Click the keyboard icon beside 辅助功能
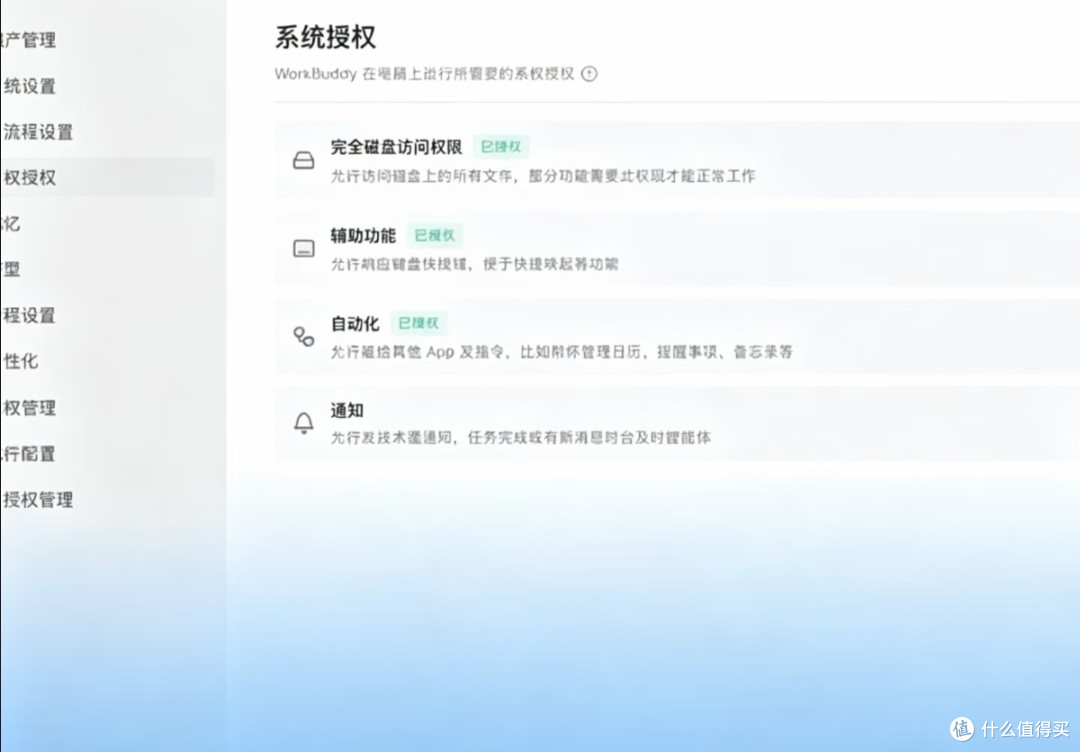This screenshot has height=752, width=1080. [x=304, y=249]
